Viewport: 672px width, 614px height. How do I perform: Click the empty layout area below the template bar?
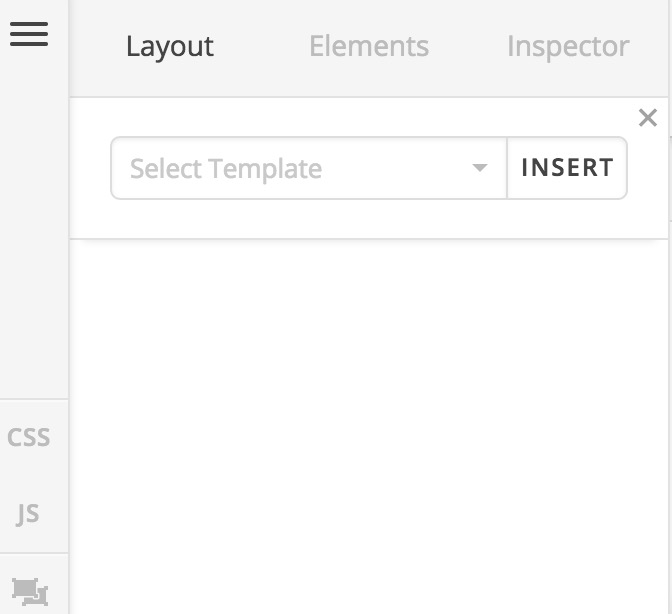[x=370, y=420]
